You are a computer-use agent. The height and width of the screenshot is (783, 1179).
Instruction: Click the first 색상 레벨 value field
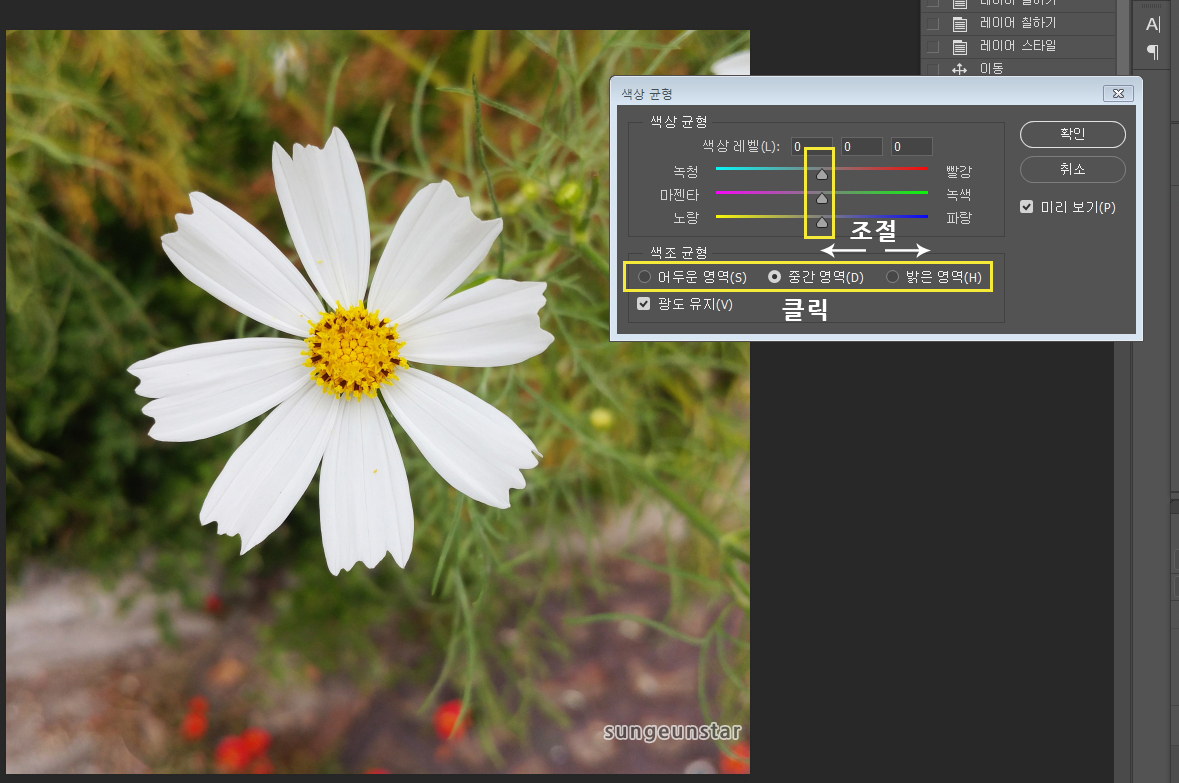(812, 147)
